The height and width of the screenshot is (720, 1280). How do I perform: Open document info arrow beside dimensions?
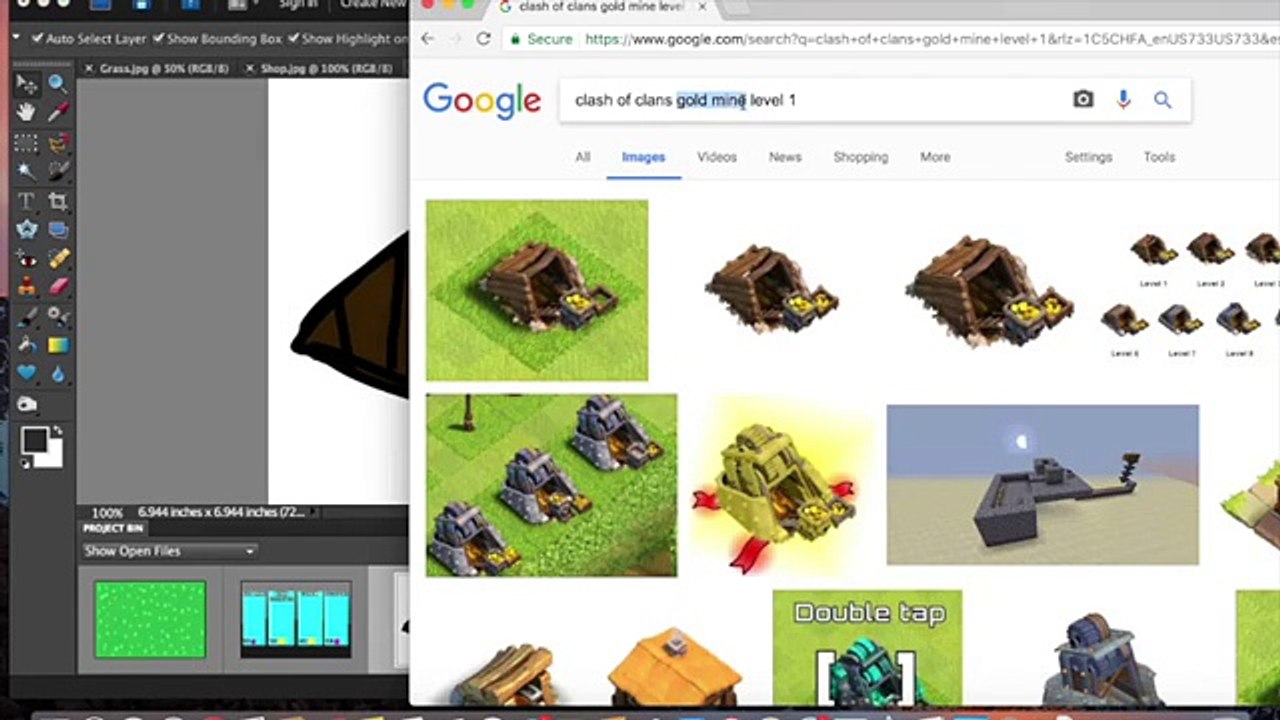315,512
